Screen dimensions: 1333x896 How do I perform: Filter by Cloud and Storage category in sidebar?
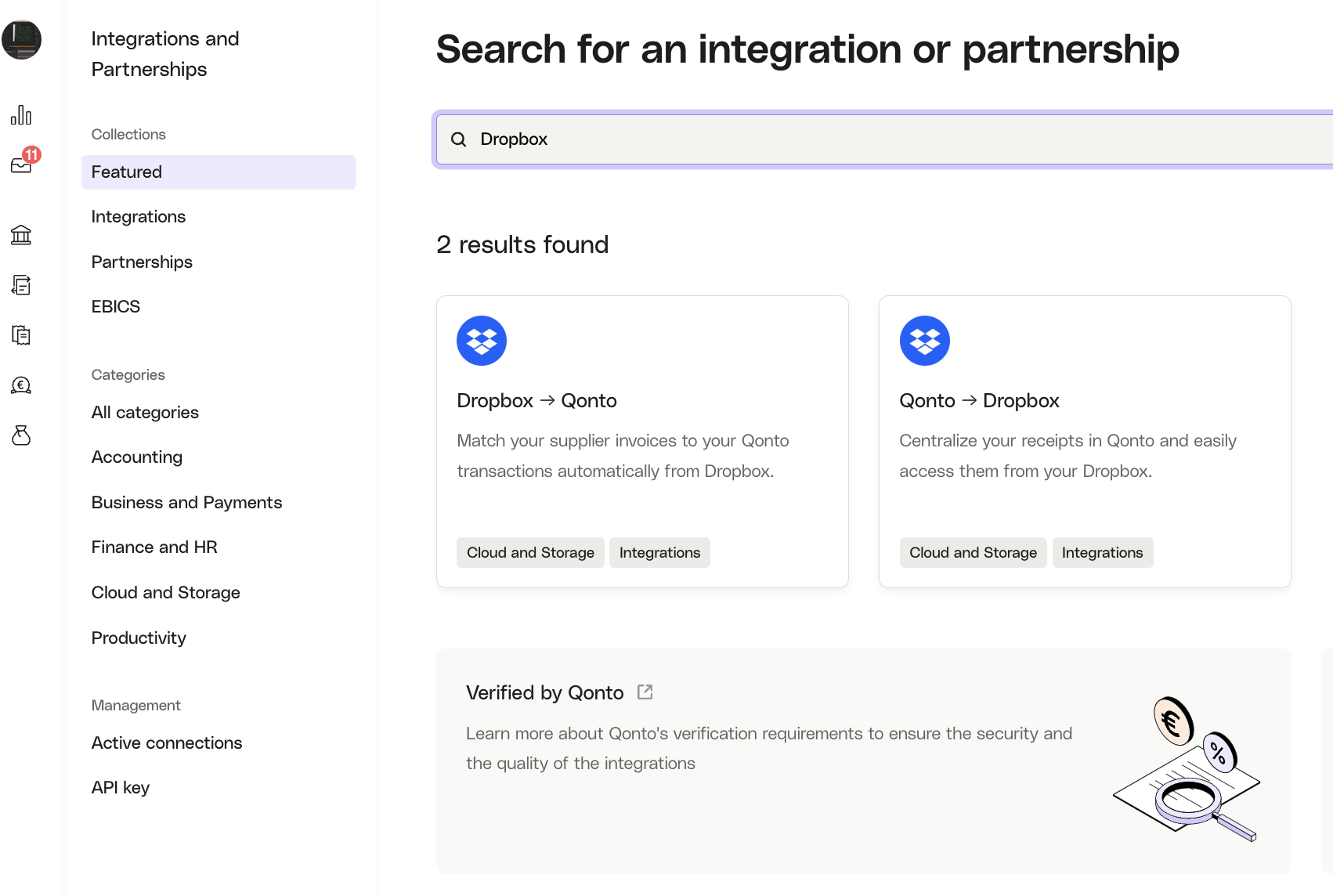pos(166,593)
